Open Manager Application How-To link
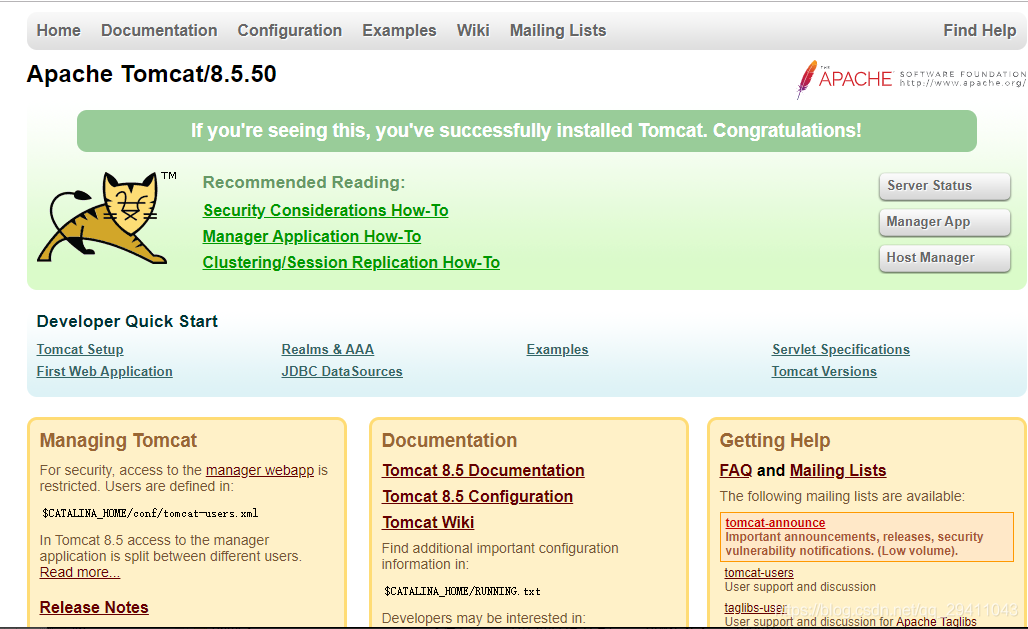This screenshot has width=1028, height=629. click(312, 237)
